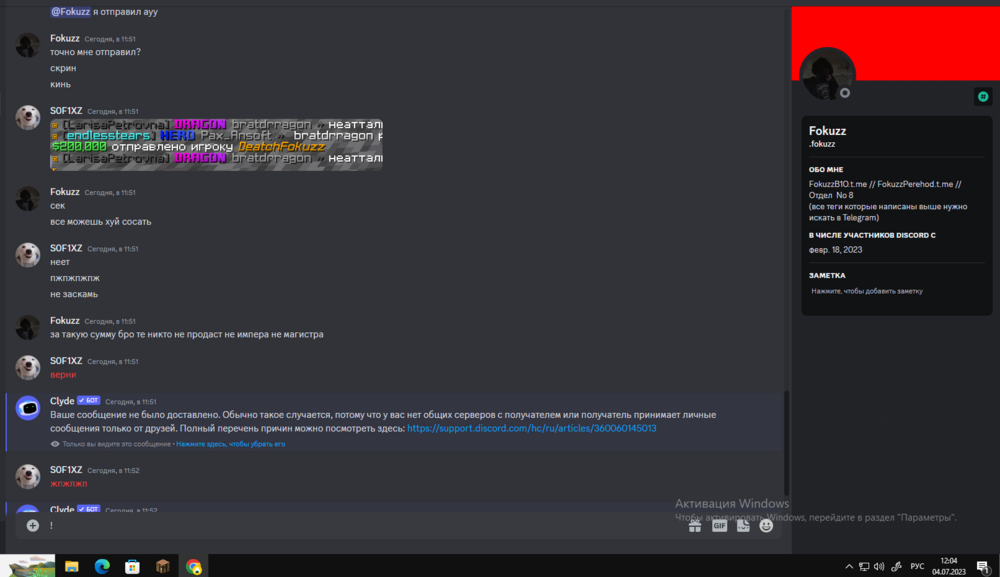Select the 'Обо мне' bio text
Screen dimensions: 1000x577
point(888,201)
